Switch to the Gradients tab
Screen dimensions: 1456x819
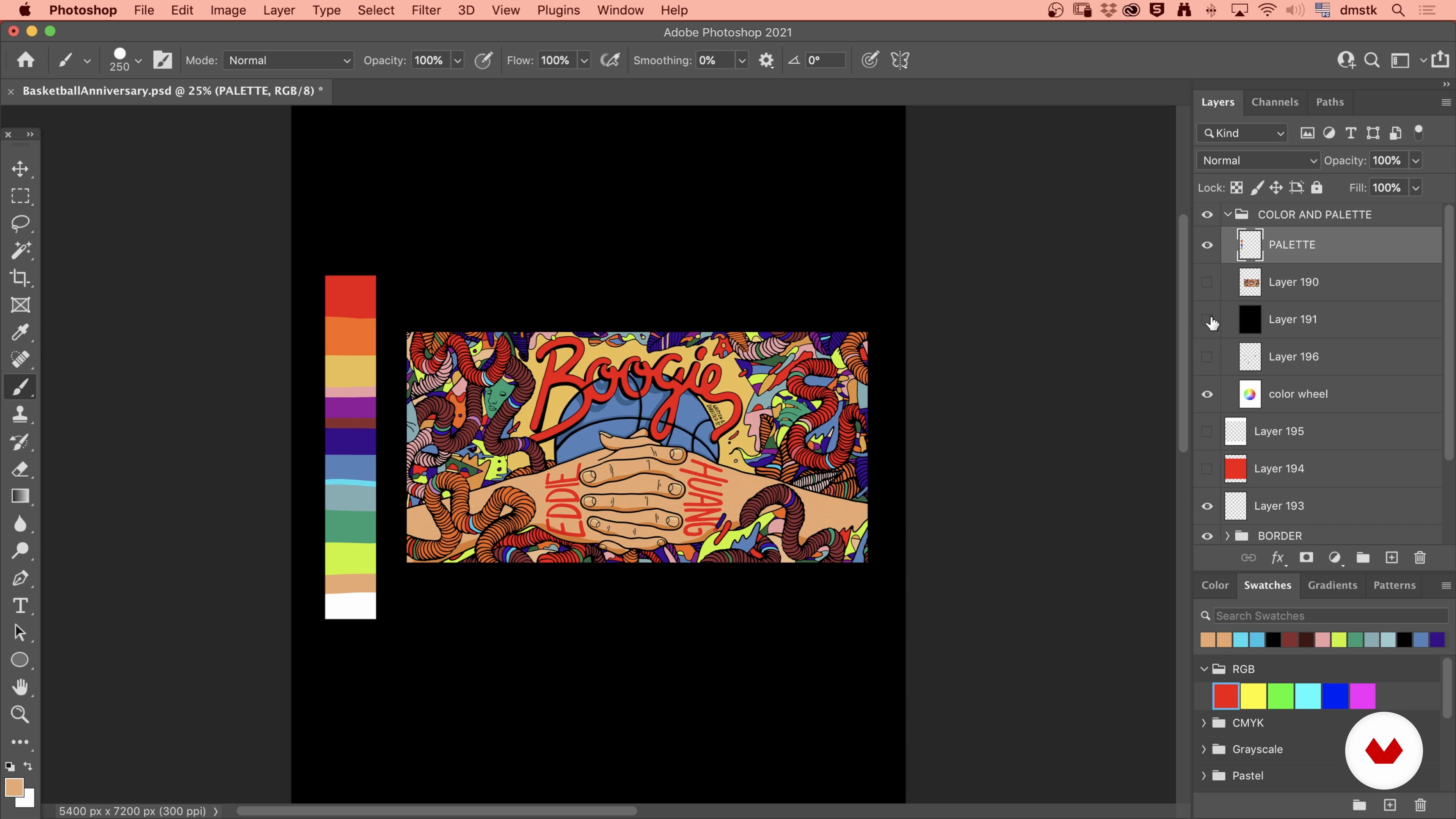click(x=1332, y=585)
